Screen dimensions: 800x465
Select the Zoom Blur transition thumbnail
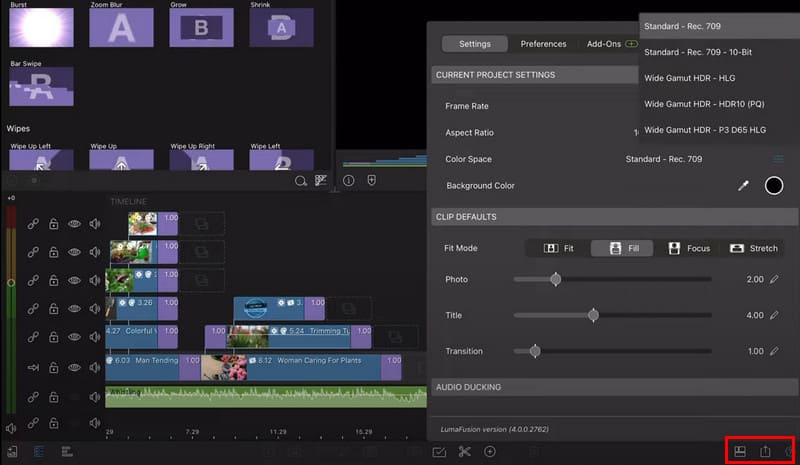(x=122, y=25)
